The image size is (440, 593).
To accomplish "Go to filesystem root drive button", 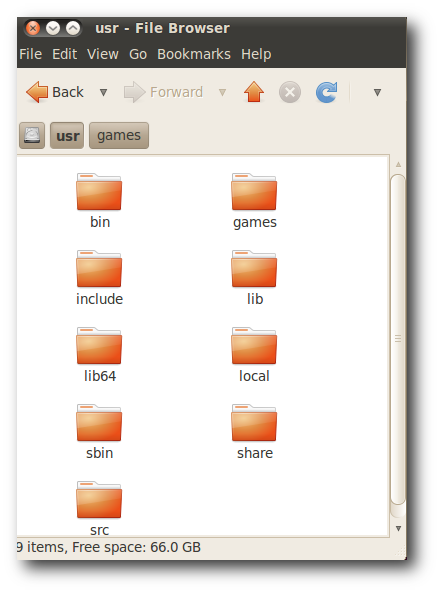I will [32, 135].
